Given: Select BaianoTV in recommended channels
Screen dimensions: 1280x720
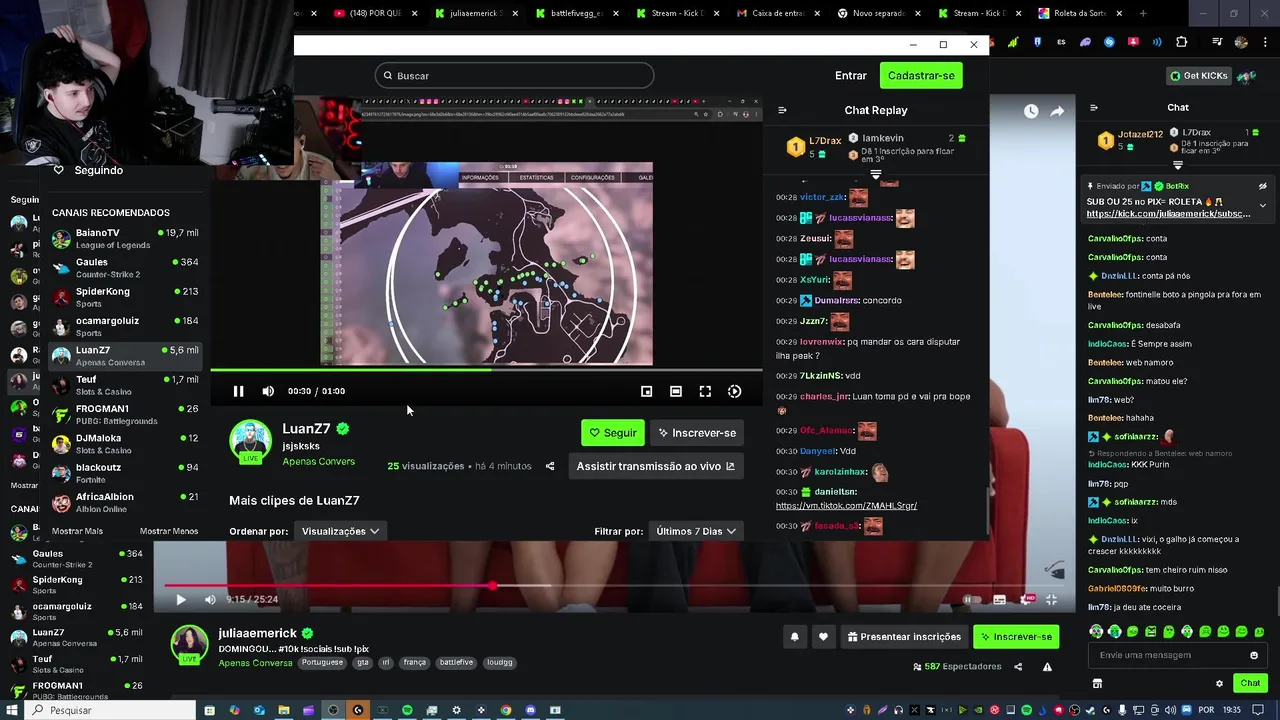Looking at the screenshot, I should (125, 238).
